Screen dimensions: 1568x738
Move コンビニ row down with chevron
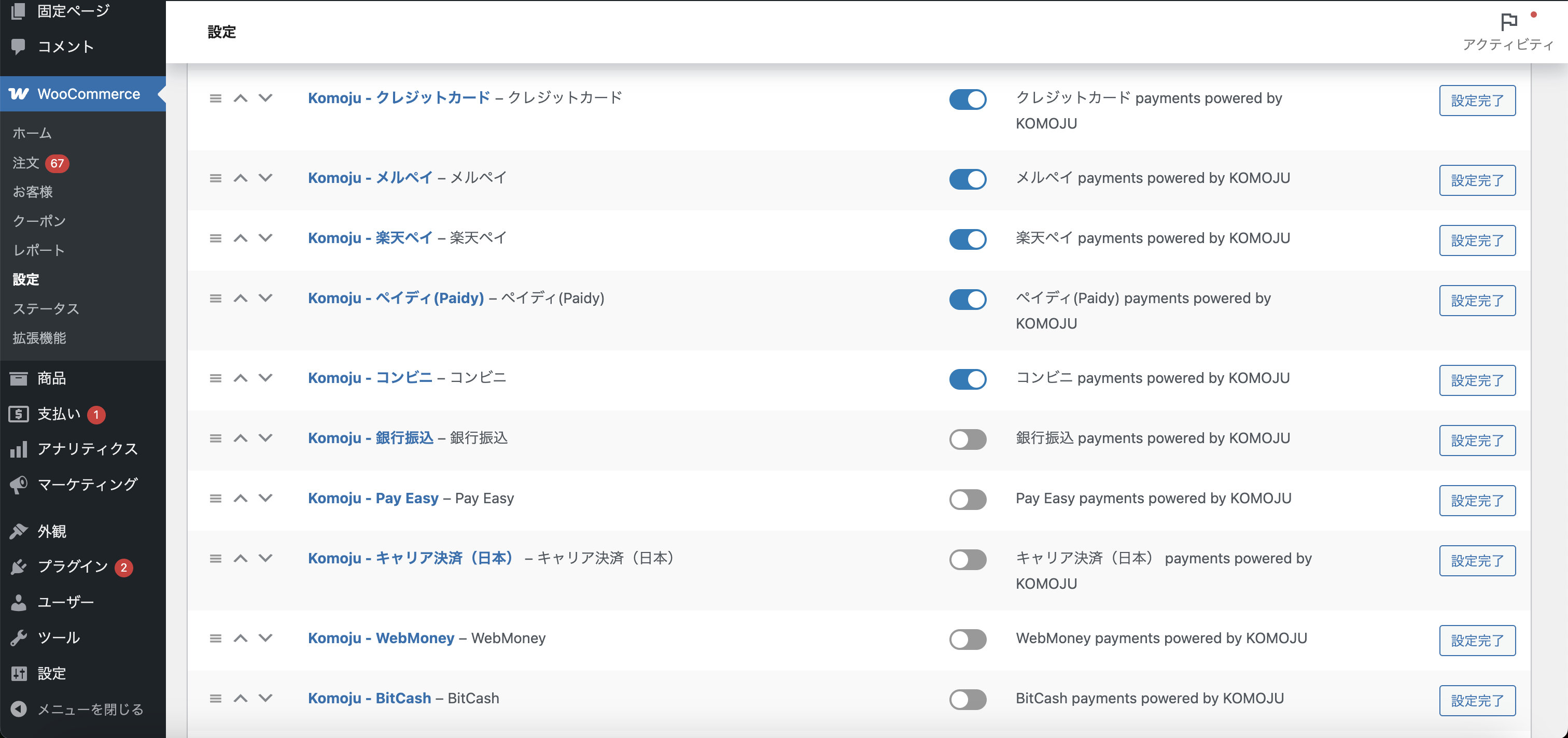click(x=265, y=378)
